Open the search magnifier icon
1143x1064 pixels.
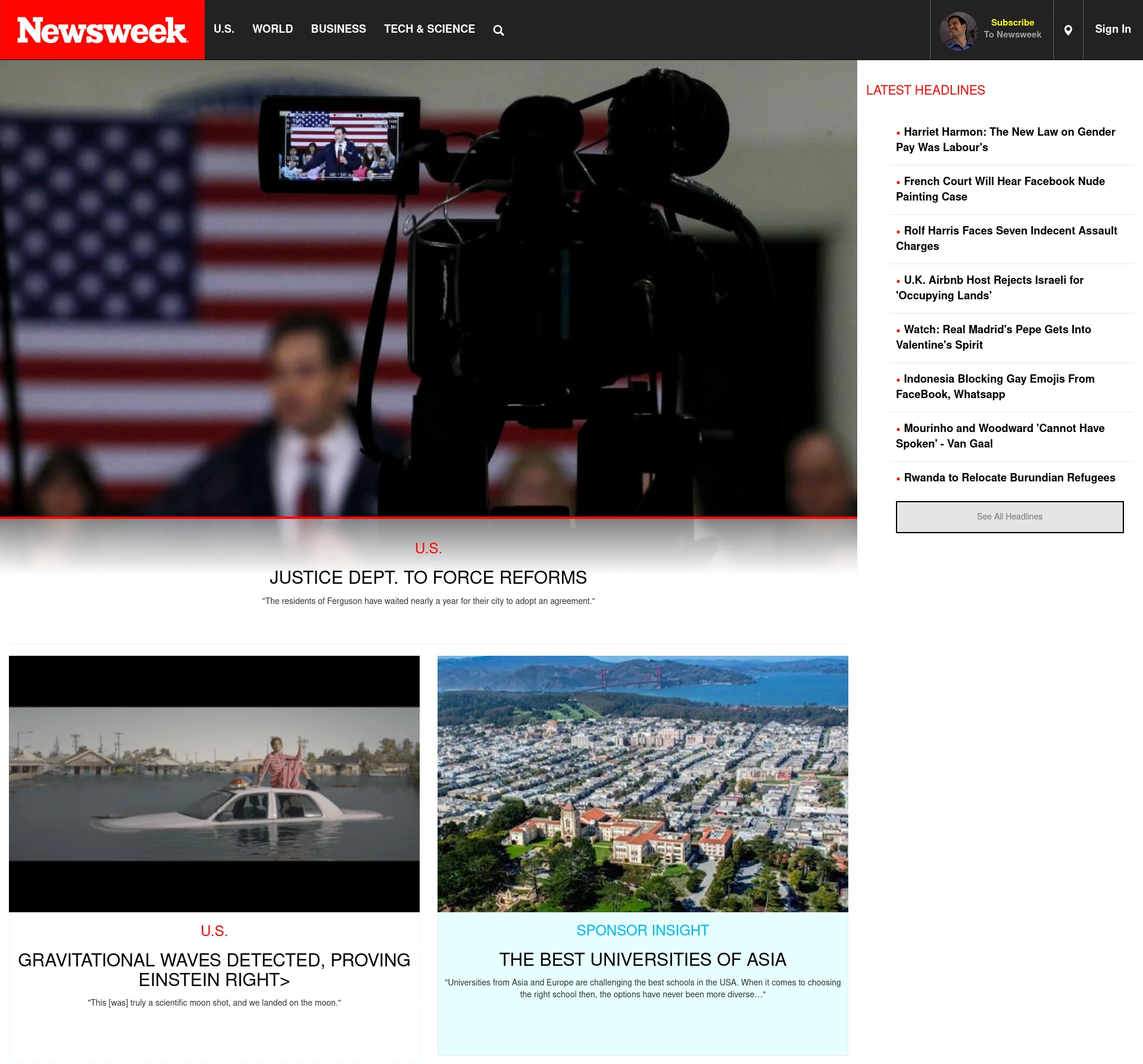(x=498, y=30)
